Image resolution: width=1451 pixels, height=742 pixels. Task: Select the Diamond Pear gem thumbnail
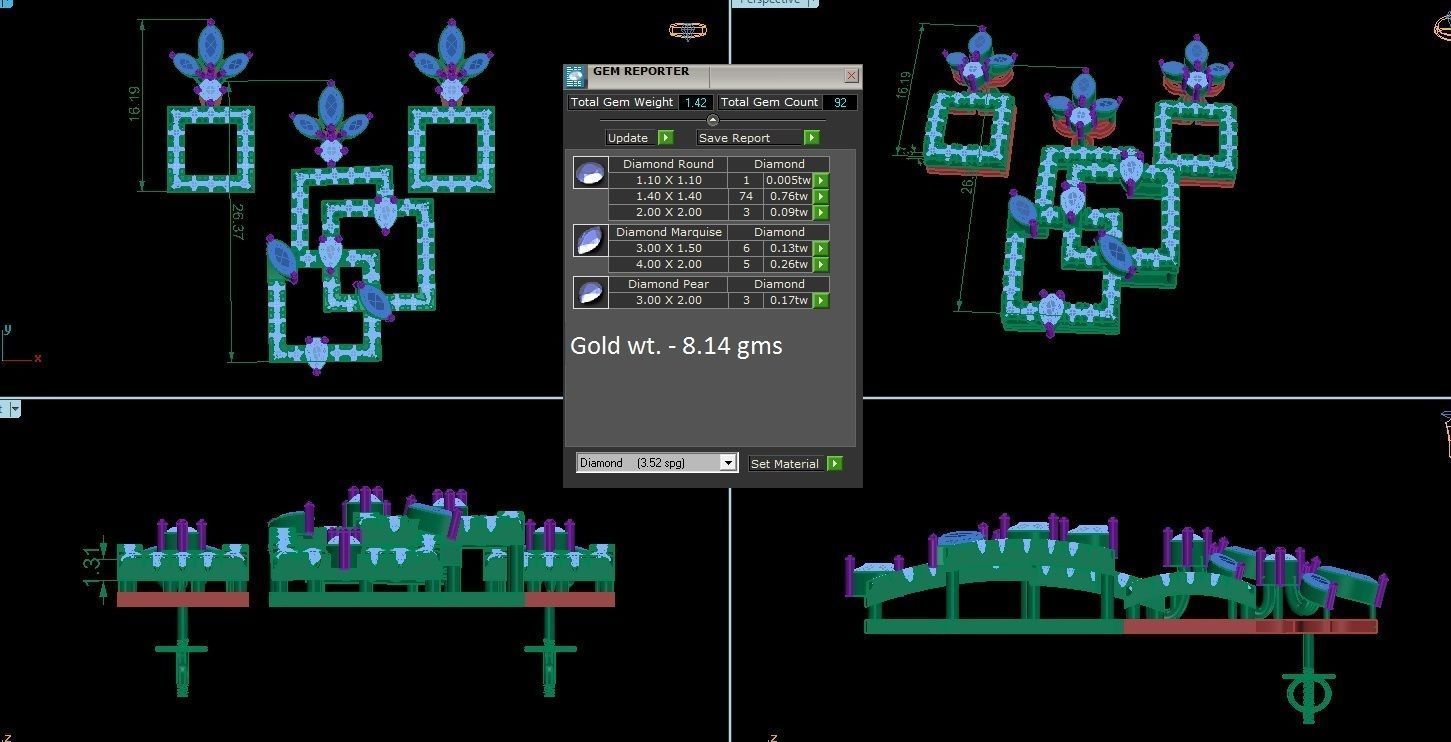click(590, 292)
